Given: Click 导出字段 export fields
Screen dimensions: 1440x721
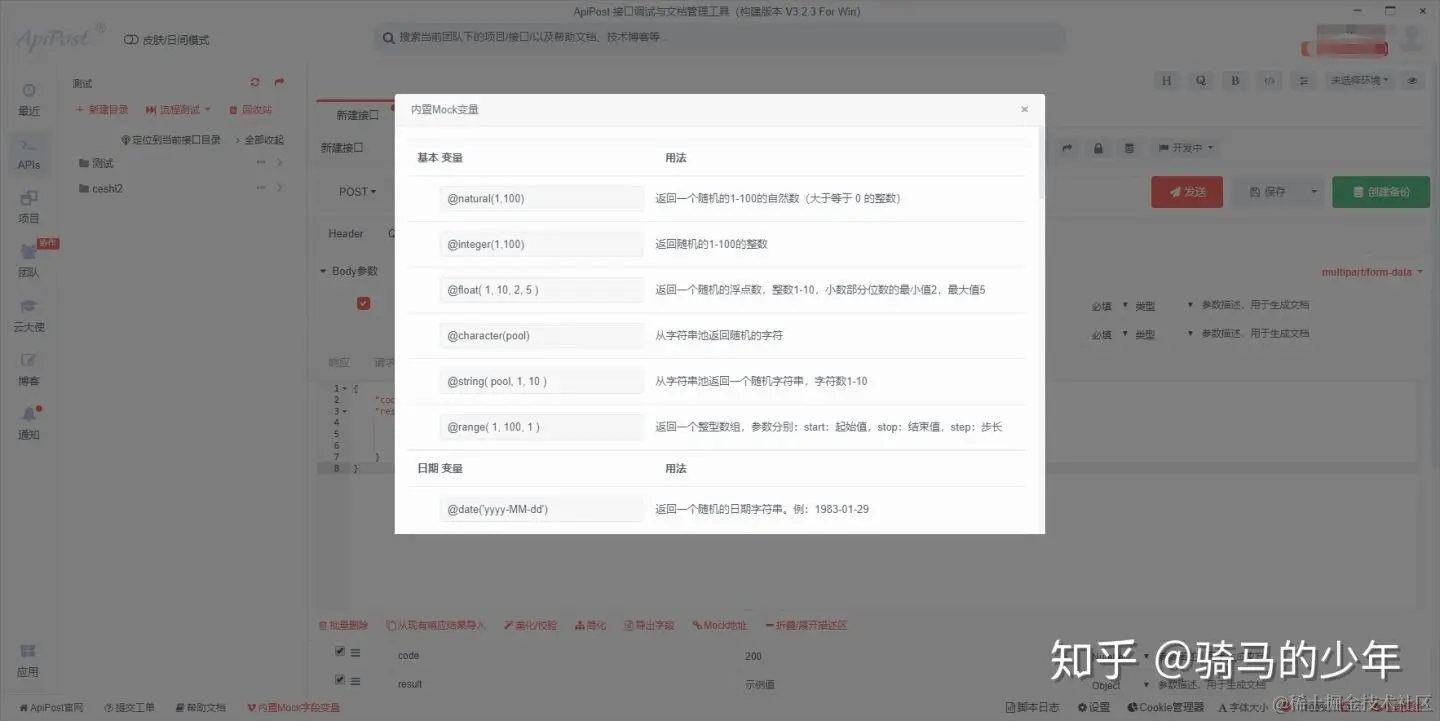Looking at the screenshot, I should pos(650,626).
